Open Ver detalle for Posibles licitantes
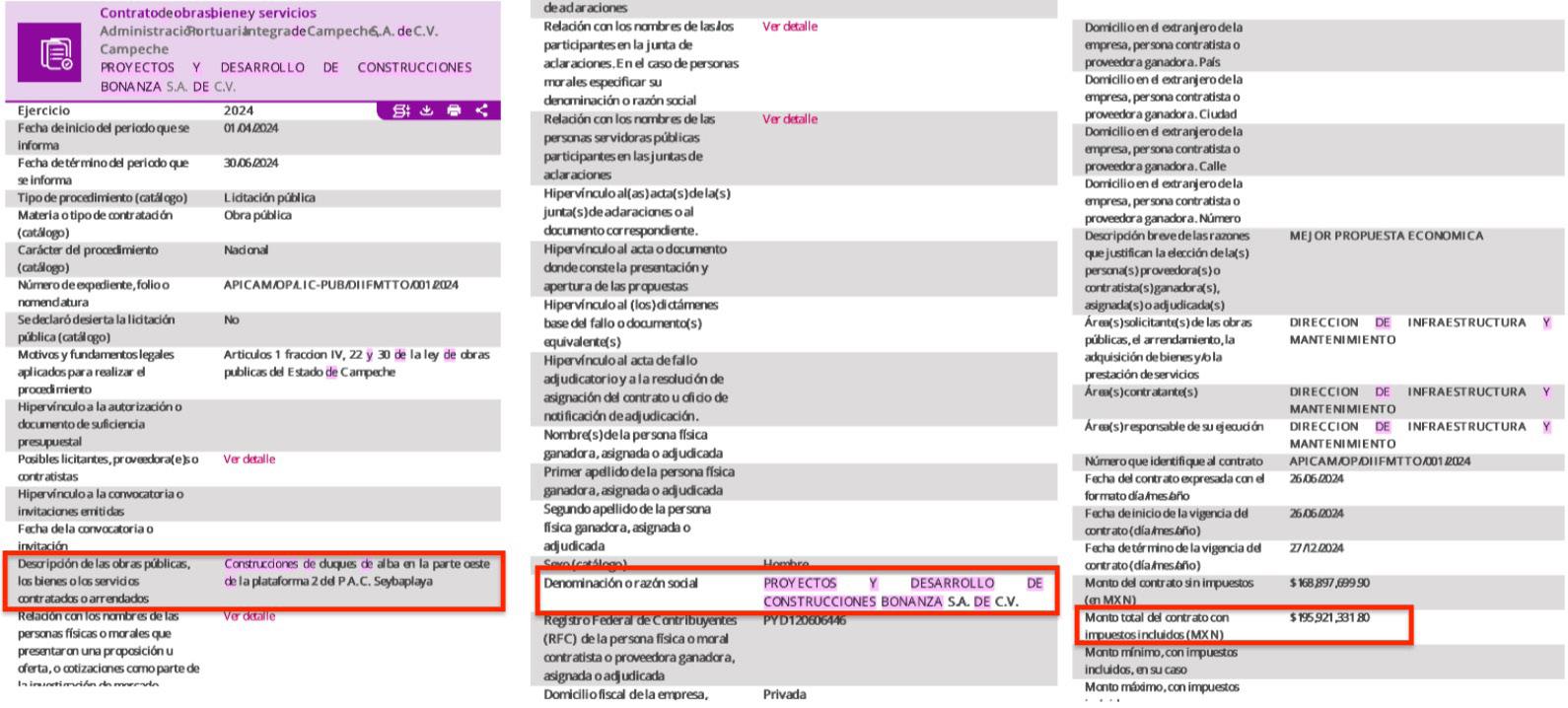 249,459
